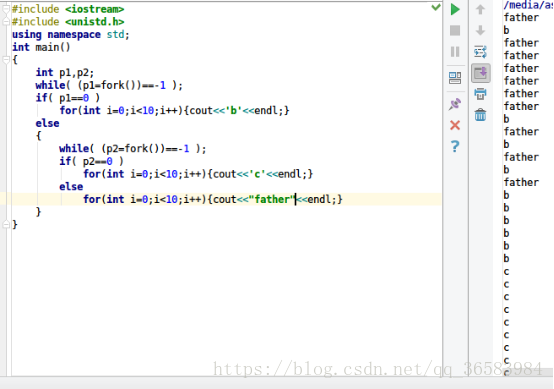Click 'iostream' in the first include
554x389 pixels.
94,9
